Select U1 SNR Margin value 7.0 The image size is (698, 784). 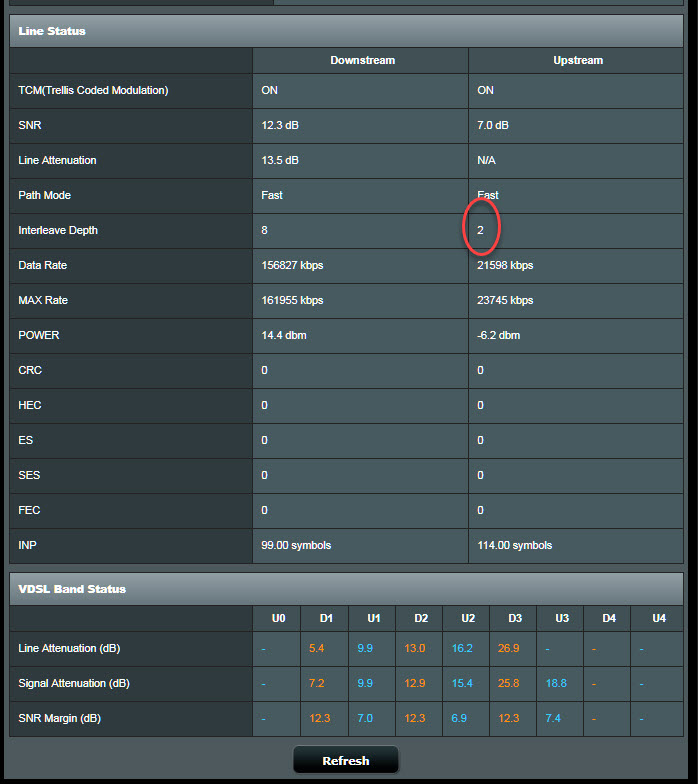(365, 718)
